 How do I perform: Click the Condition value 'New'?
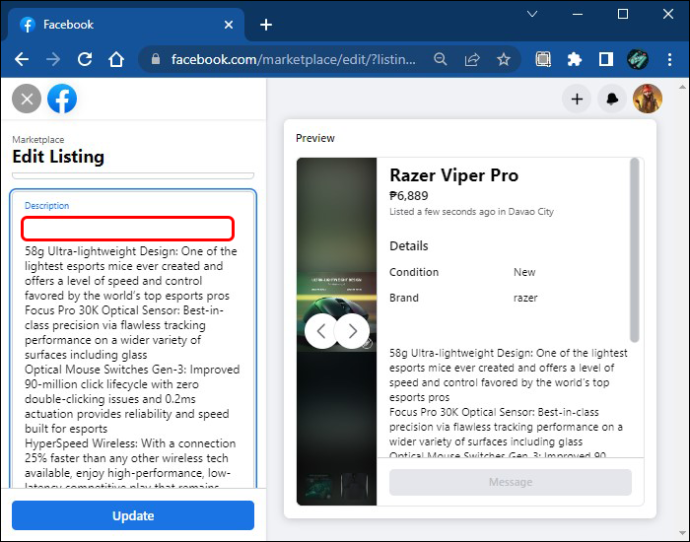click(524, 272)
